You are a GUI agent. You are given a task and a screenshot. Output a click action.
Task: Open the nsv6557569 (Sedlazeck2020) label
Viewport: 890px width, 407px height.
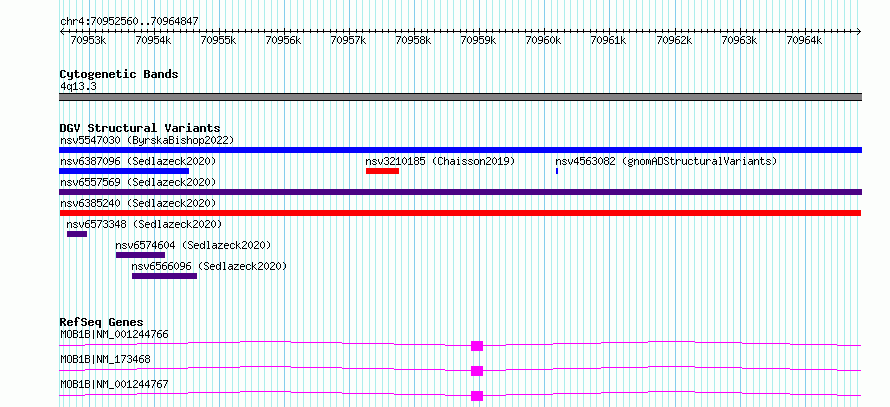(138, 182)
